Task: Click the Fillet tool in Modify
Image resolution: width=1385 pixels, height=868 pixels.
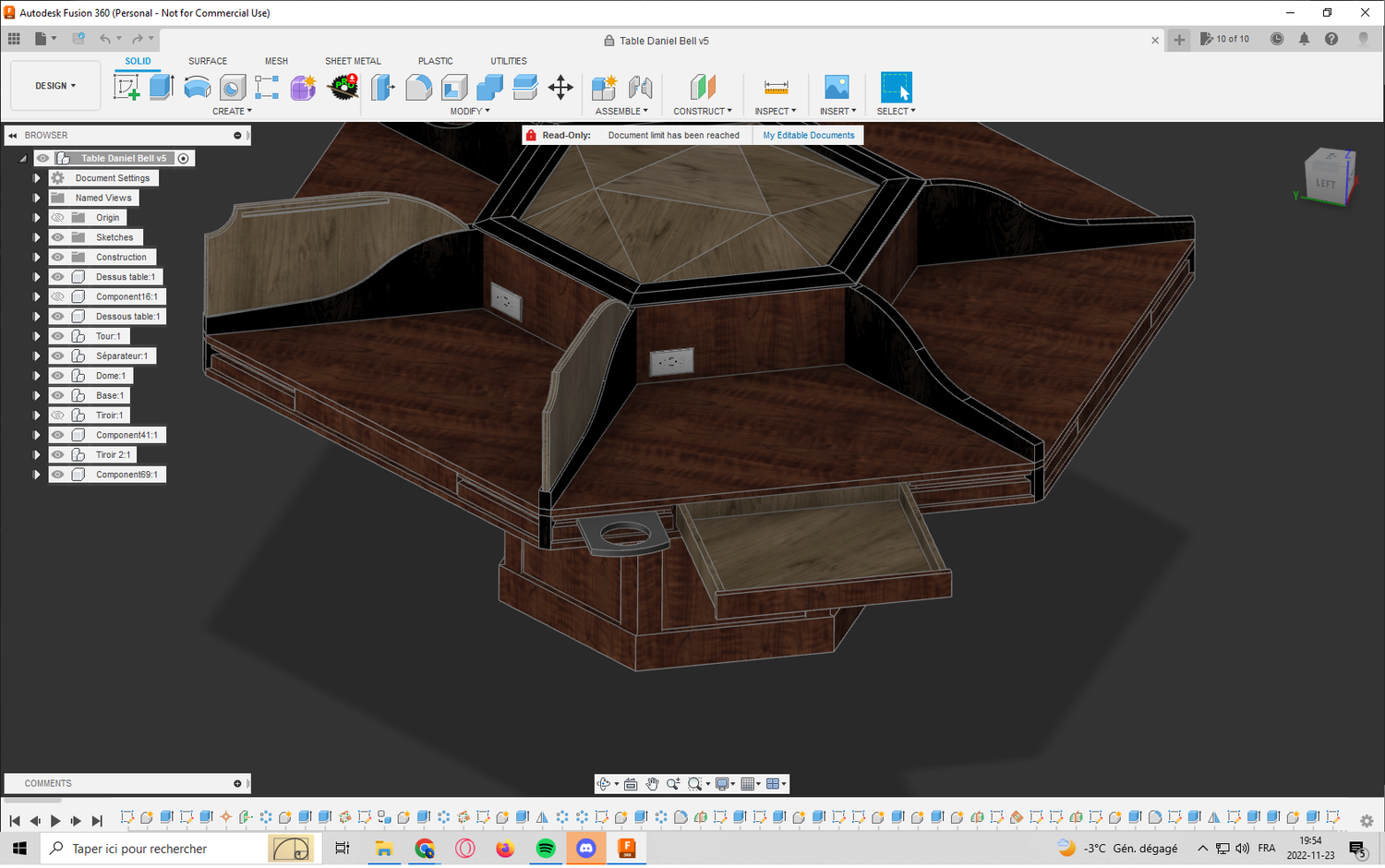Action: pyautogui.click(x=418, y=87)
